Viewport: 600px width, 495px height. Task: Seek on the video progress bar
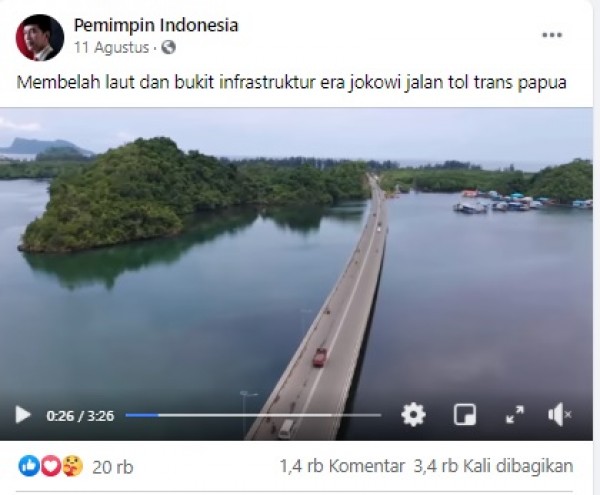253,415
